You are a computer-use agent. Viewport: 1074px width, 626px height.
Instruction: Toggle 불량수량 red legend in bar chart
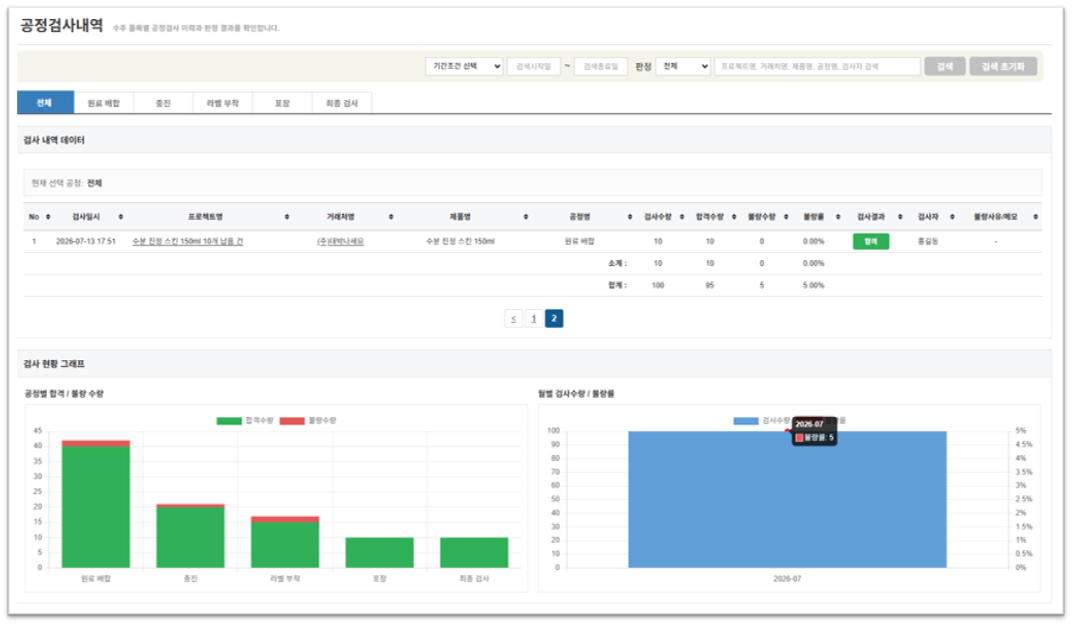(x=308, y=421)
